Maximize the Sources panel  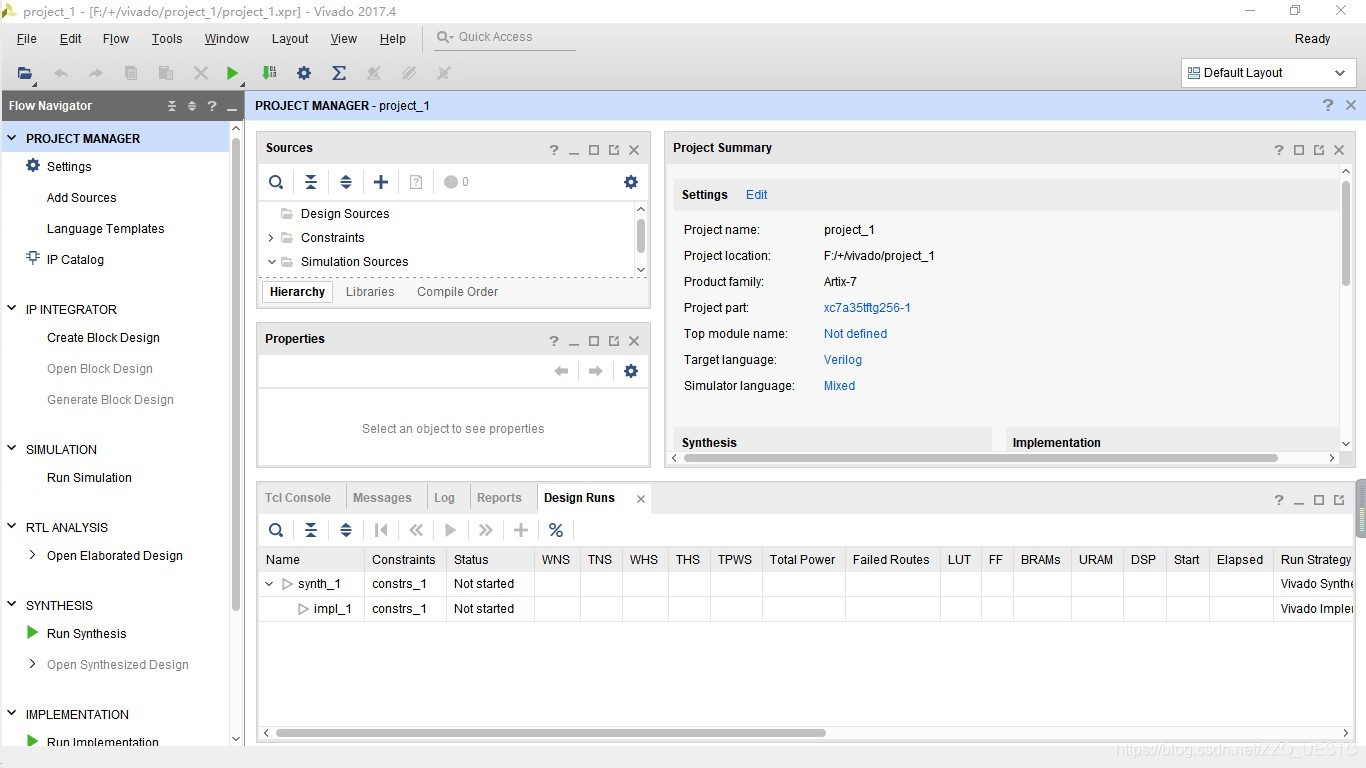[594, 150]
